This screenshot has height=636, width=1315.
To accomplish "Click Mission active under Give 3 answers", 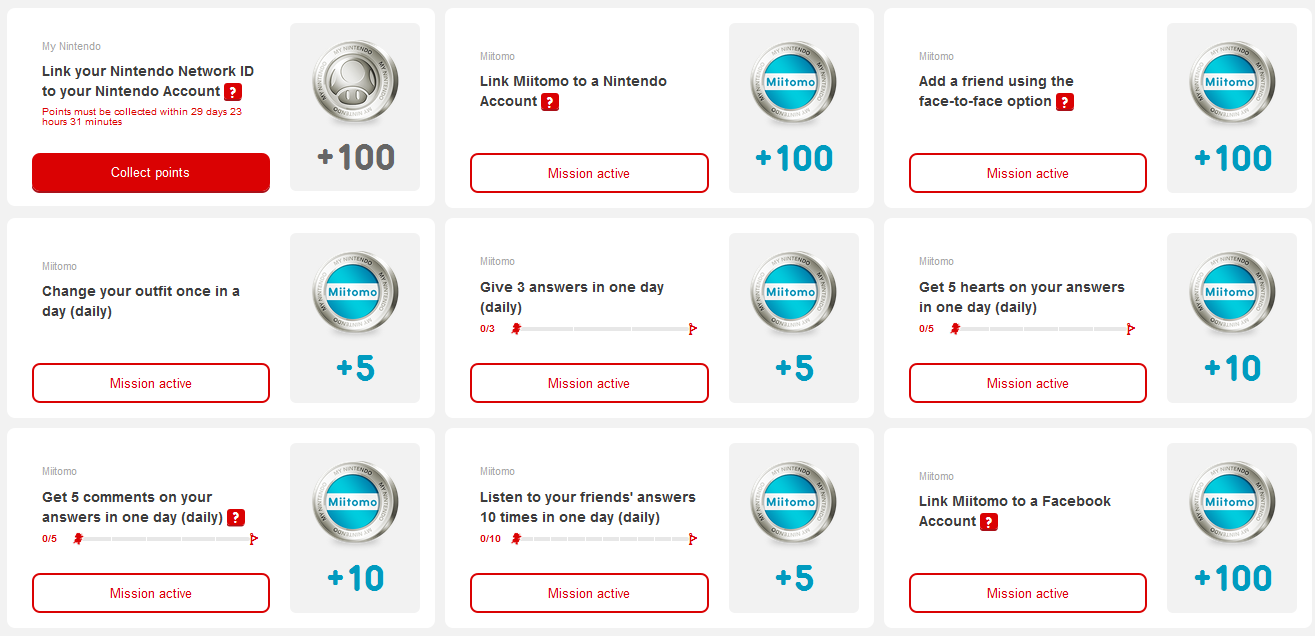I will coord(589,383).
